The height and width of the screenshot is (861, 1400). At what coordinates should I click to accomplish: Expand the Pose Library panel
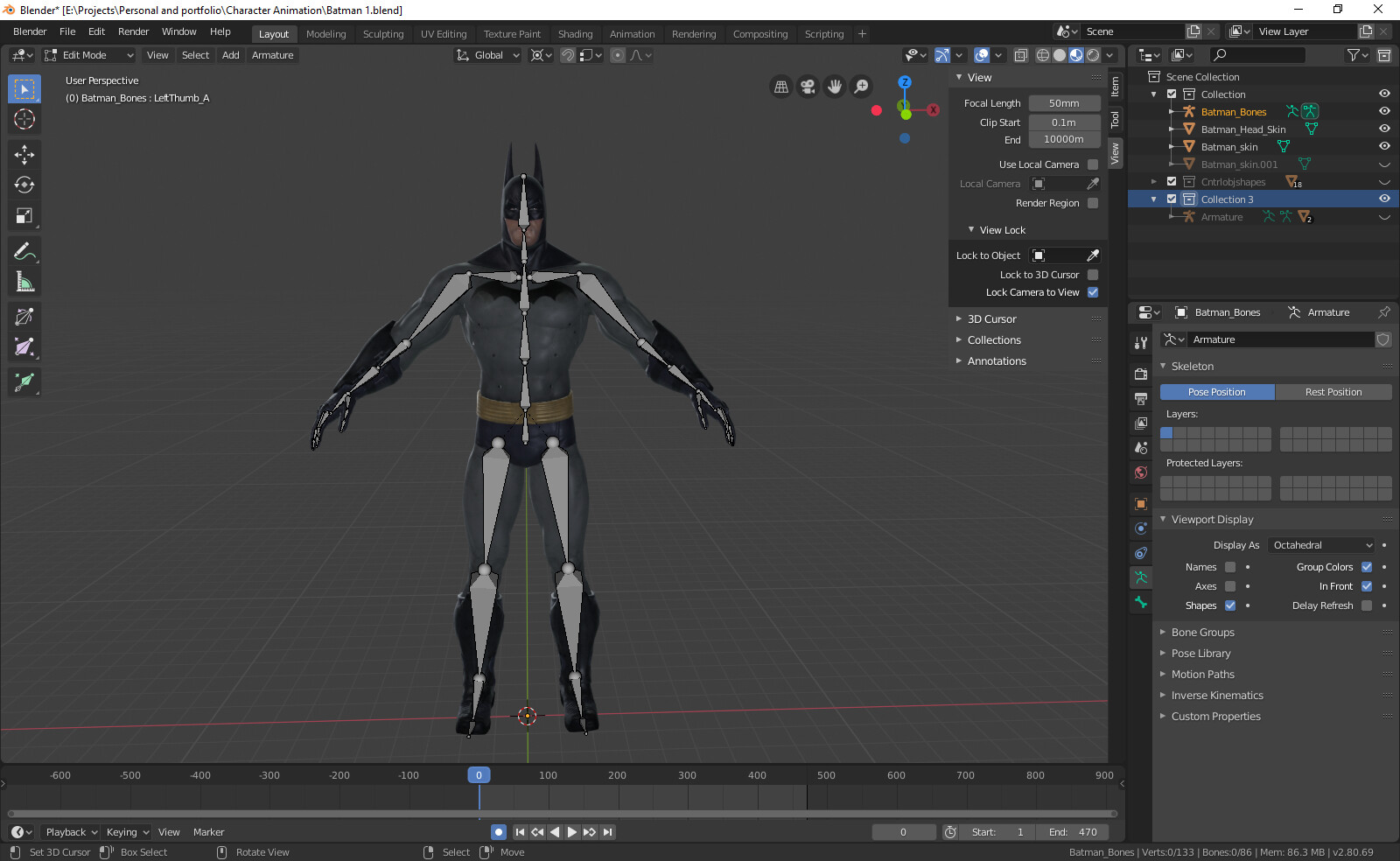(x=1200, y=654)
